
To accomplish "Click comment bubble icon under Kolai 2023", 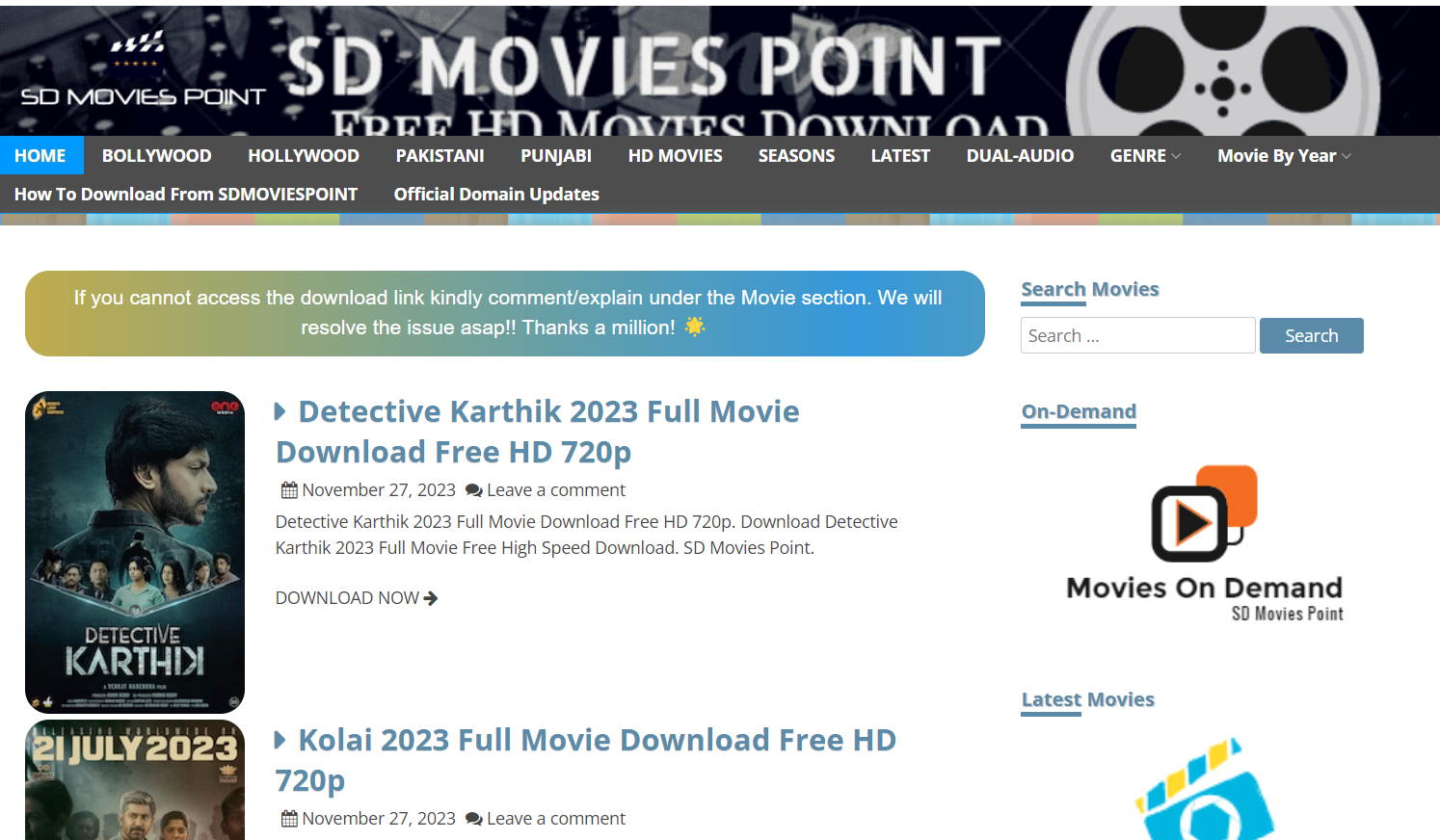I will [x=473, y=819].
